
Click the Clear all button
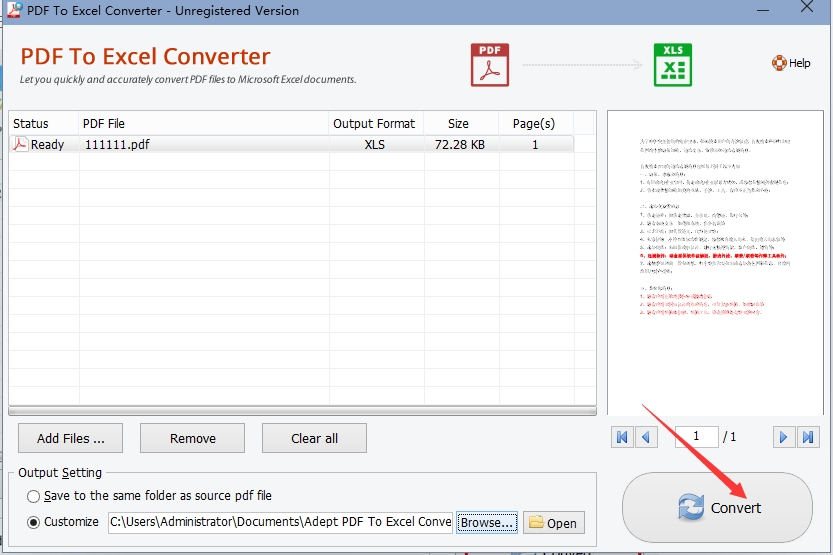pyautogui.click(x=314, y=438)
